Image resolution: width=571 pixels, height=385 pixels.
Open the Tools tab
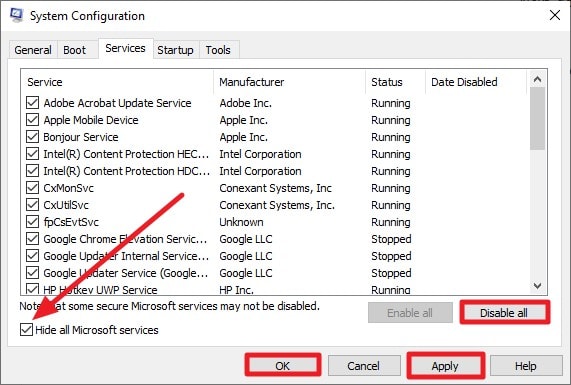pos(218,50)
